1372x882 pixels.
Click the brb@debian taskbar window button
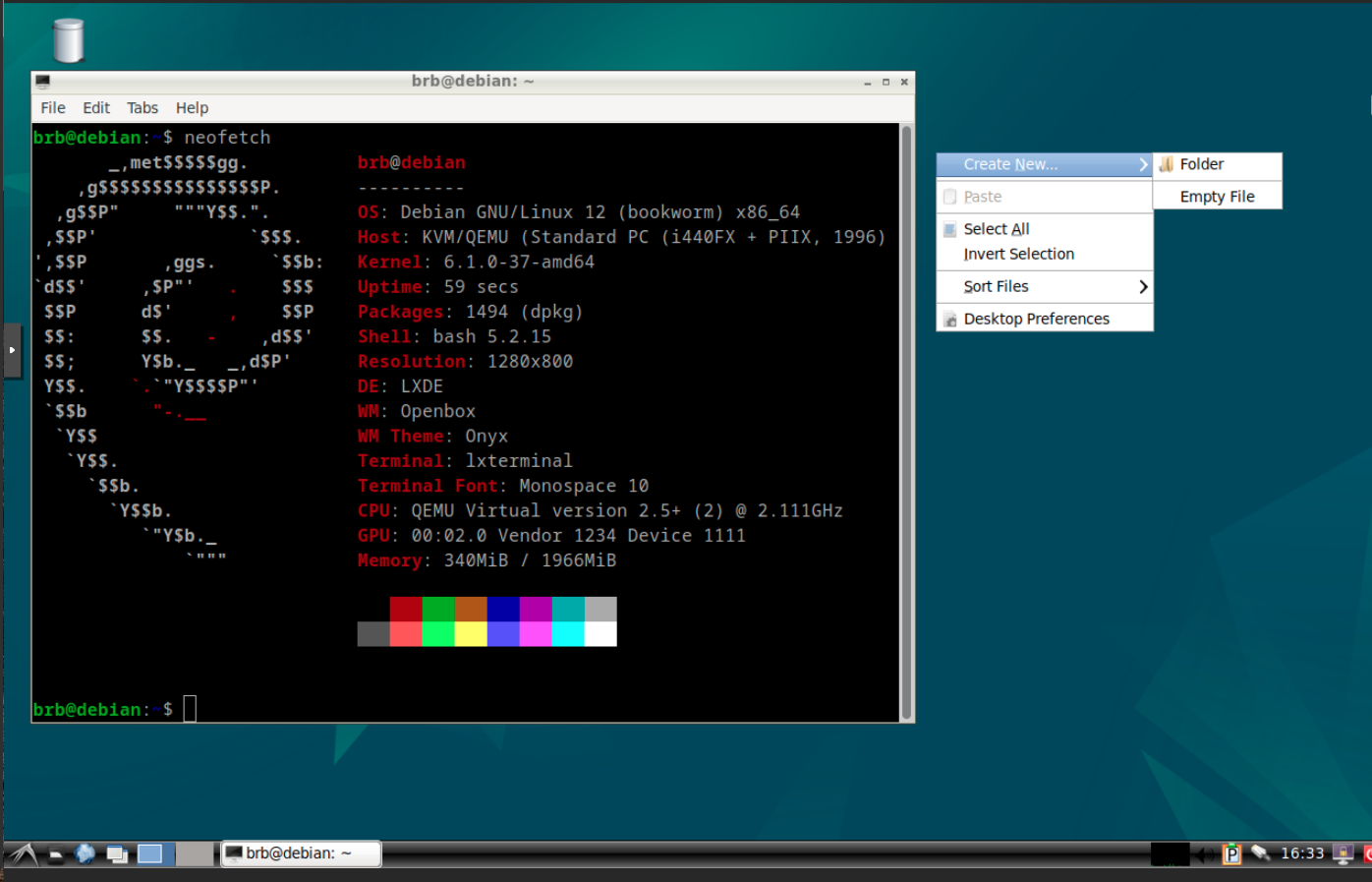(x=301, y=853)
